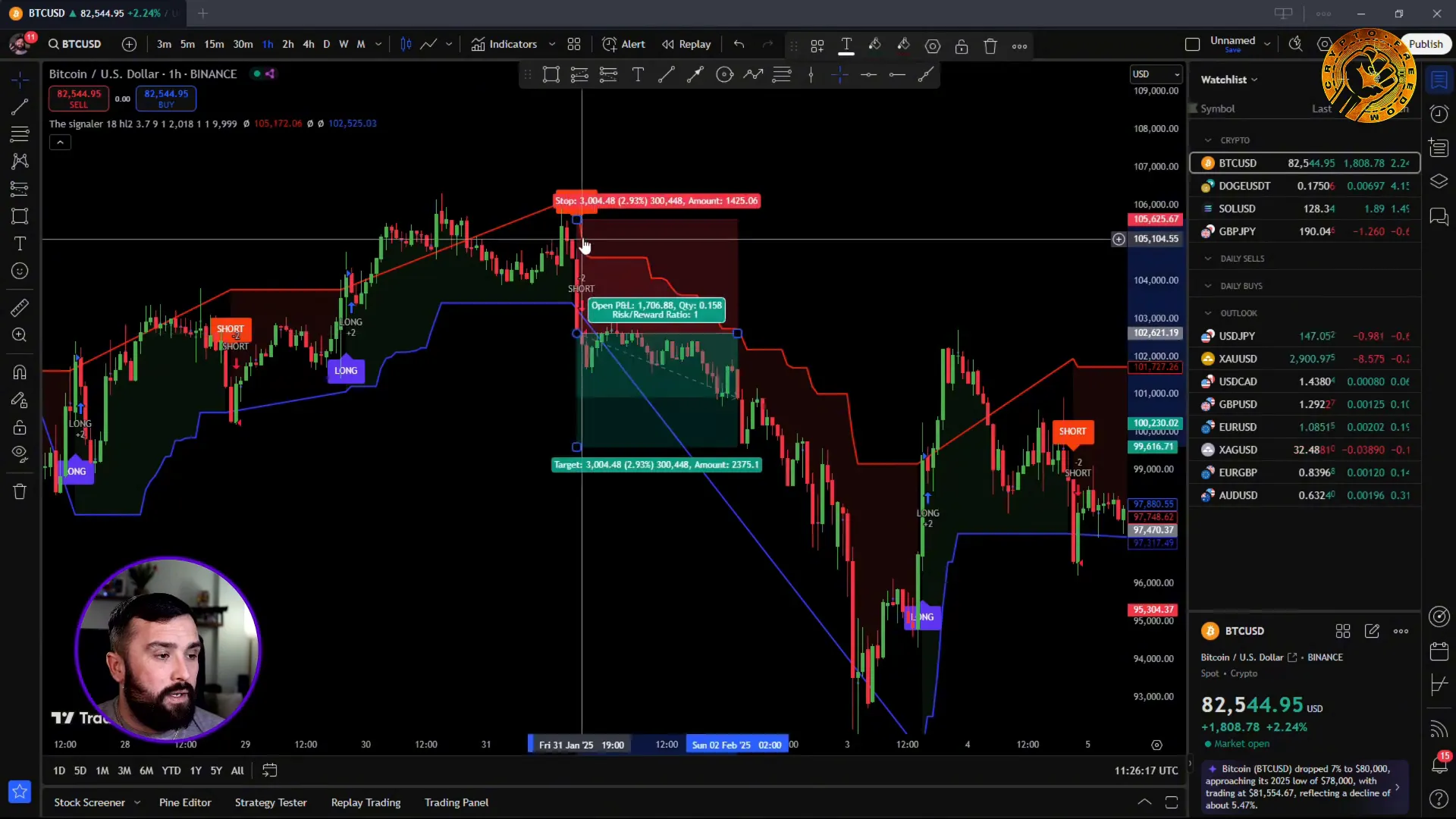Select the Measure ruler tool

pyautogui.click(x=20, y=307)
